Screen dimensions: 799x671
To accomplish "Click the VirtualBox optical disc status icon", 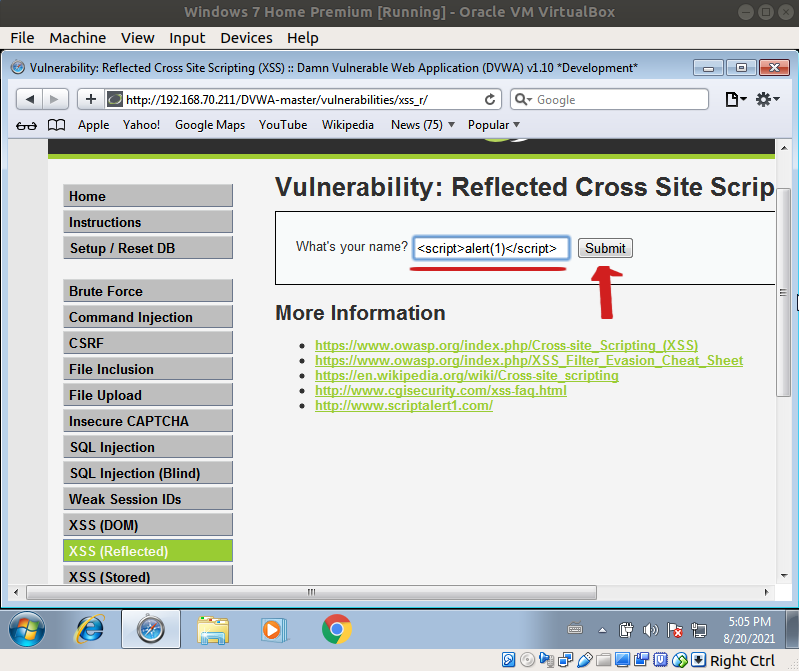I will (x=527, y=660).
